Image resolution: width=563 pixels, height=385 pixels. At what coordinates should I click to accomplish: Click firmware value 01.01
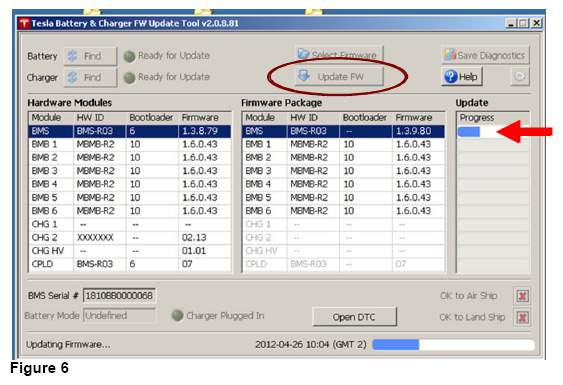tap(194, 251)
